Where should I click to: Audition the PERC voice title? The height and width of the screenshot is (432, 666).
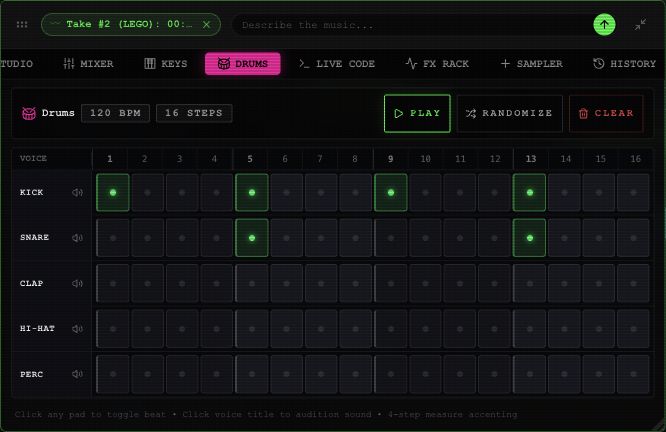point(31,374)
